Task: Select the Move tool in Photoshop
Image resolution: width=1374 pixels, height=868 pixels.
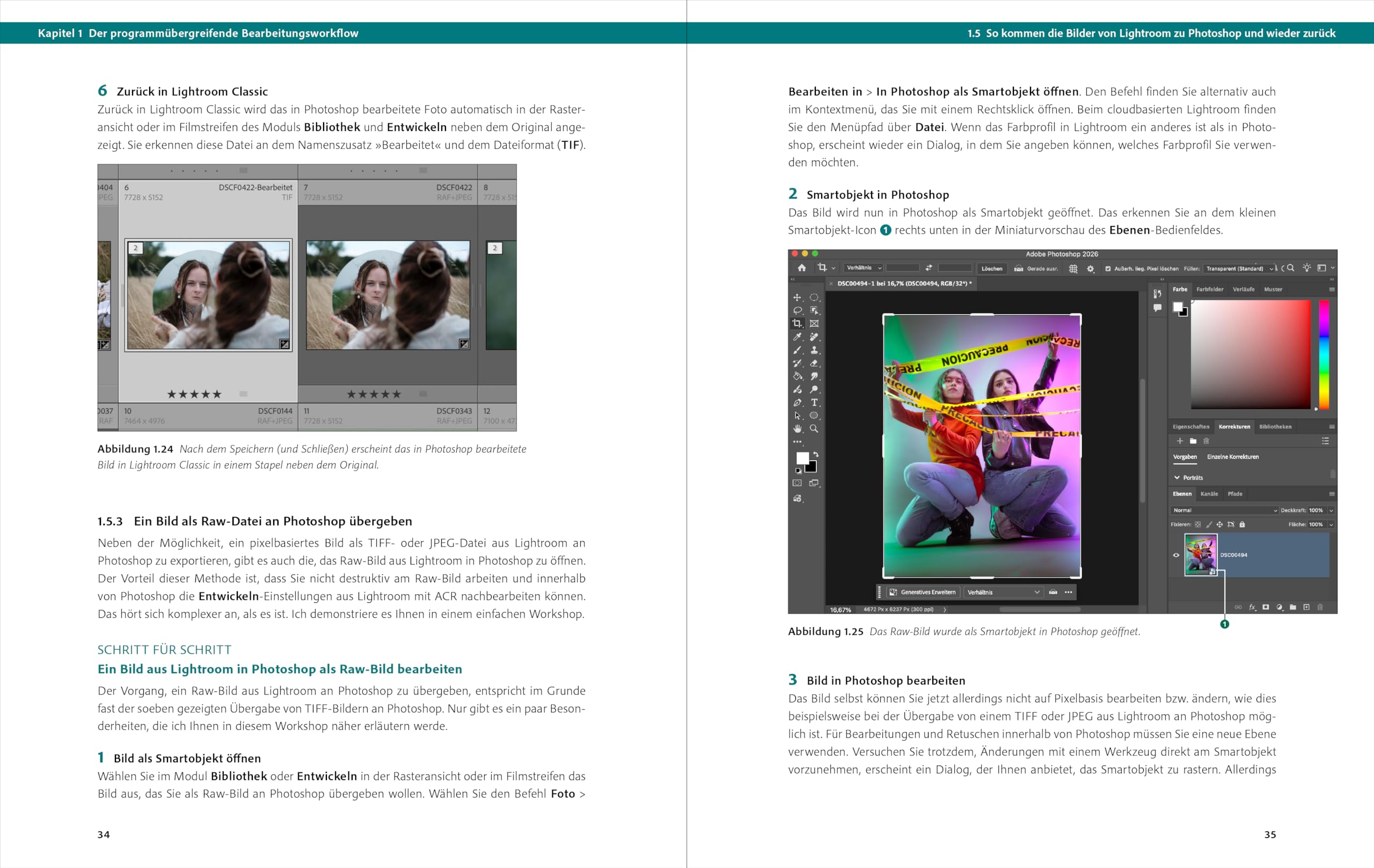Action: click(797, 298)
